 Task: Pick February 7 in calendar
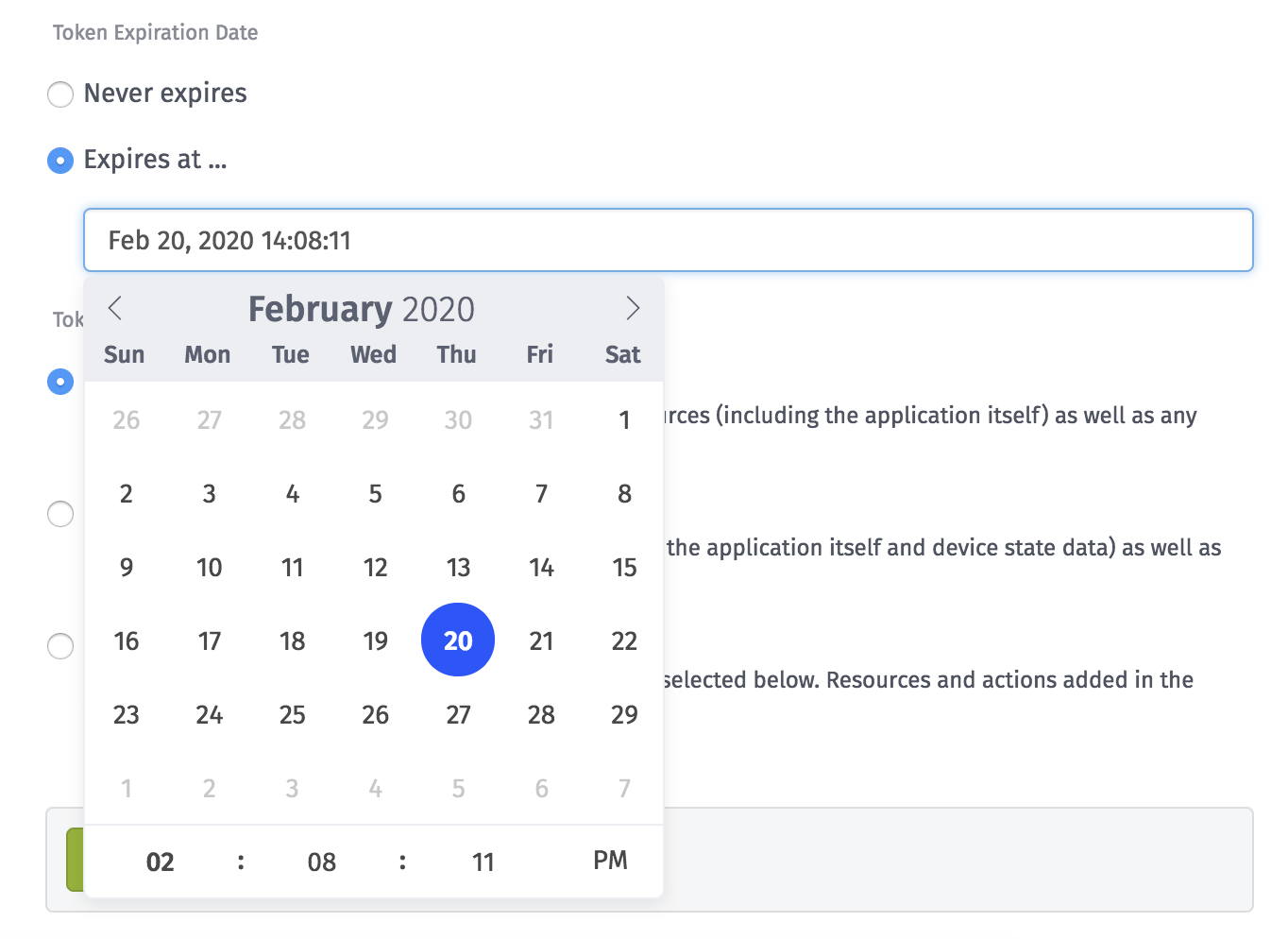point(541,493)
